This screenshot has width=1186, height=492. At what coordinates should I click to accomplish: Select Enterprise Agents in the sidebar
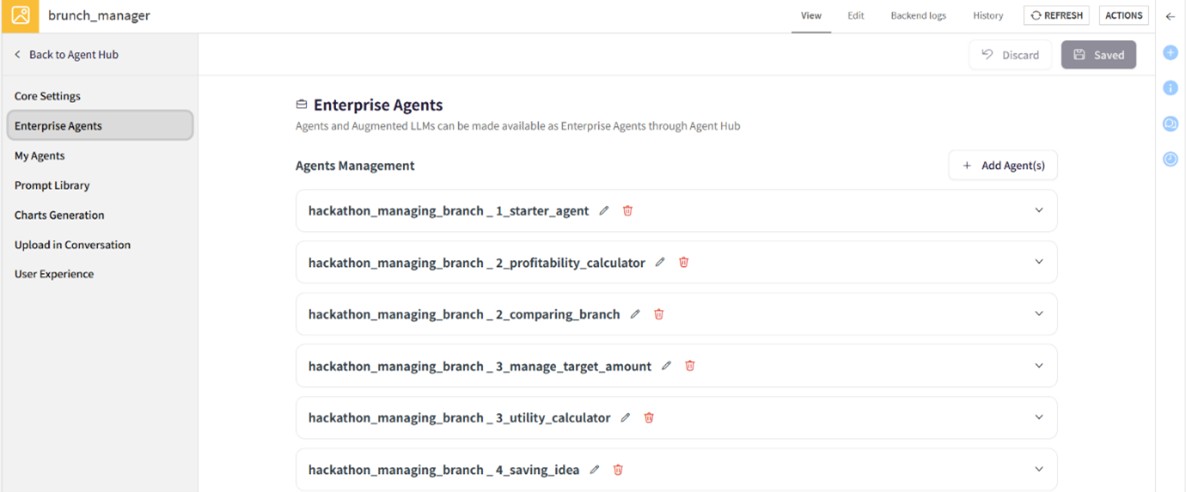click(99, 126)
